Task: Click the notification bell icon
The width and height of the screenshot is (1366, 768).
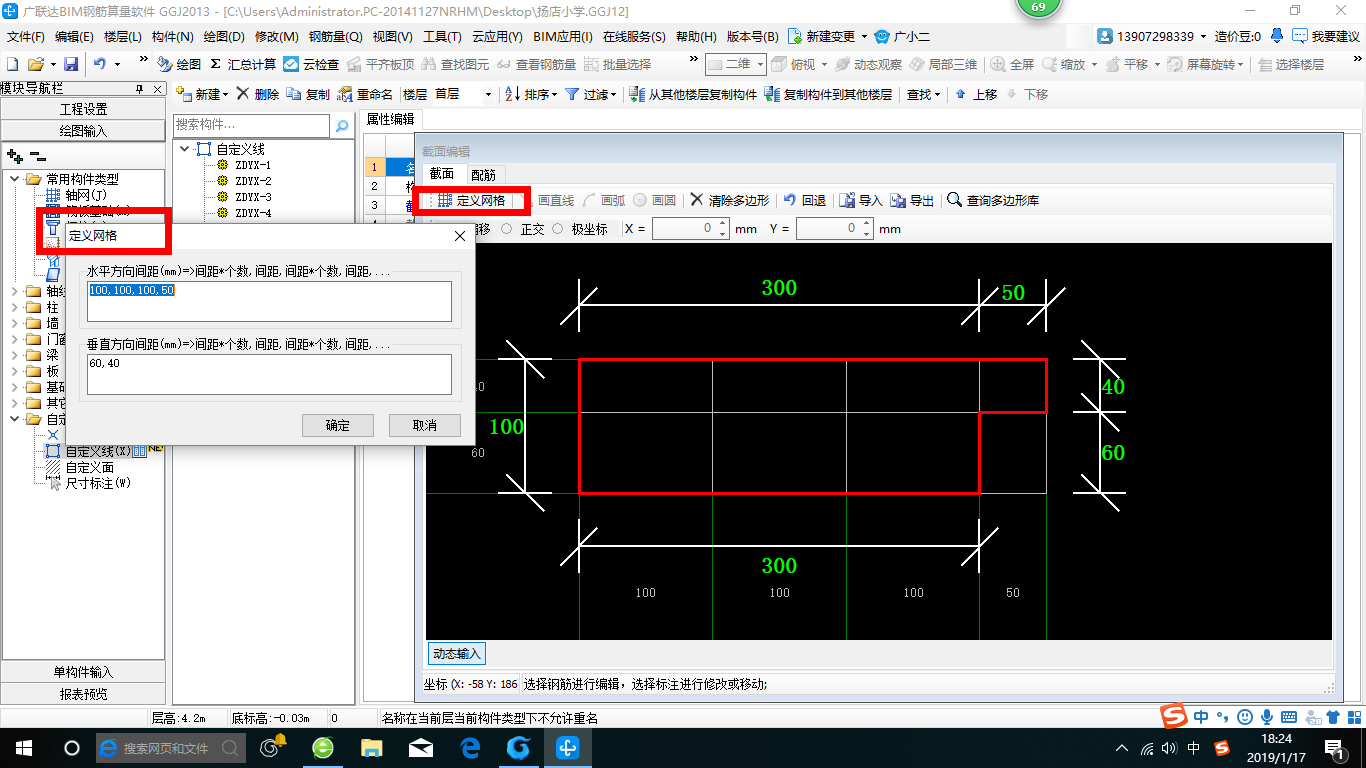Action: [1277, 36]
